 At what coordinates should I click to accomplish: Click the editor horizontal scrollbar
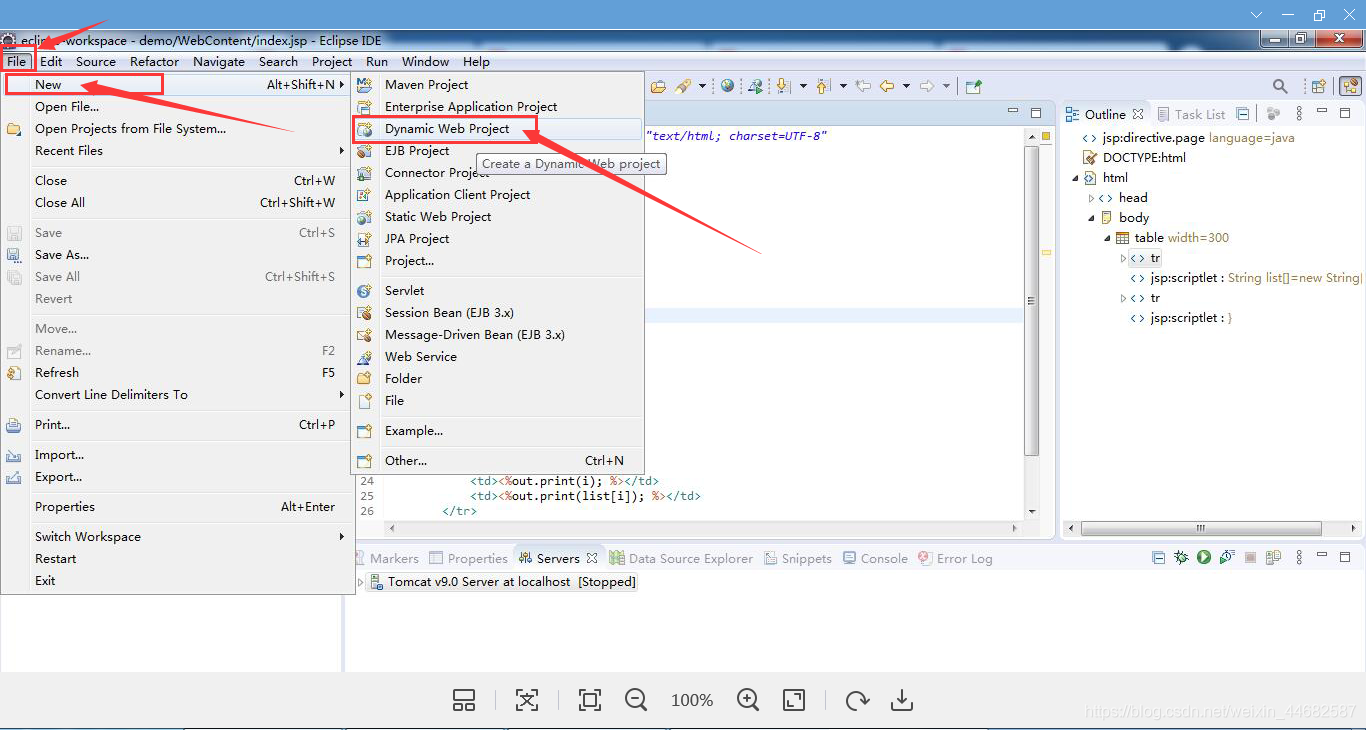[x=703, y=528]
